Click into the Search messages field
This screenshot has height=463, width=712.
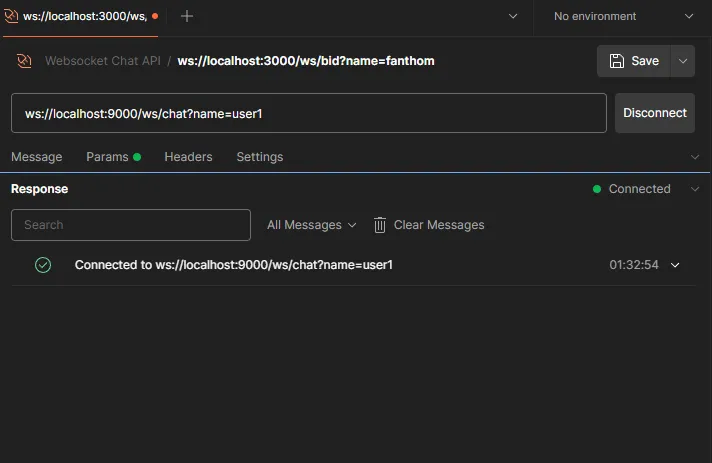click(131, 225)
